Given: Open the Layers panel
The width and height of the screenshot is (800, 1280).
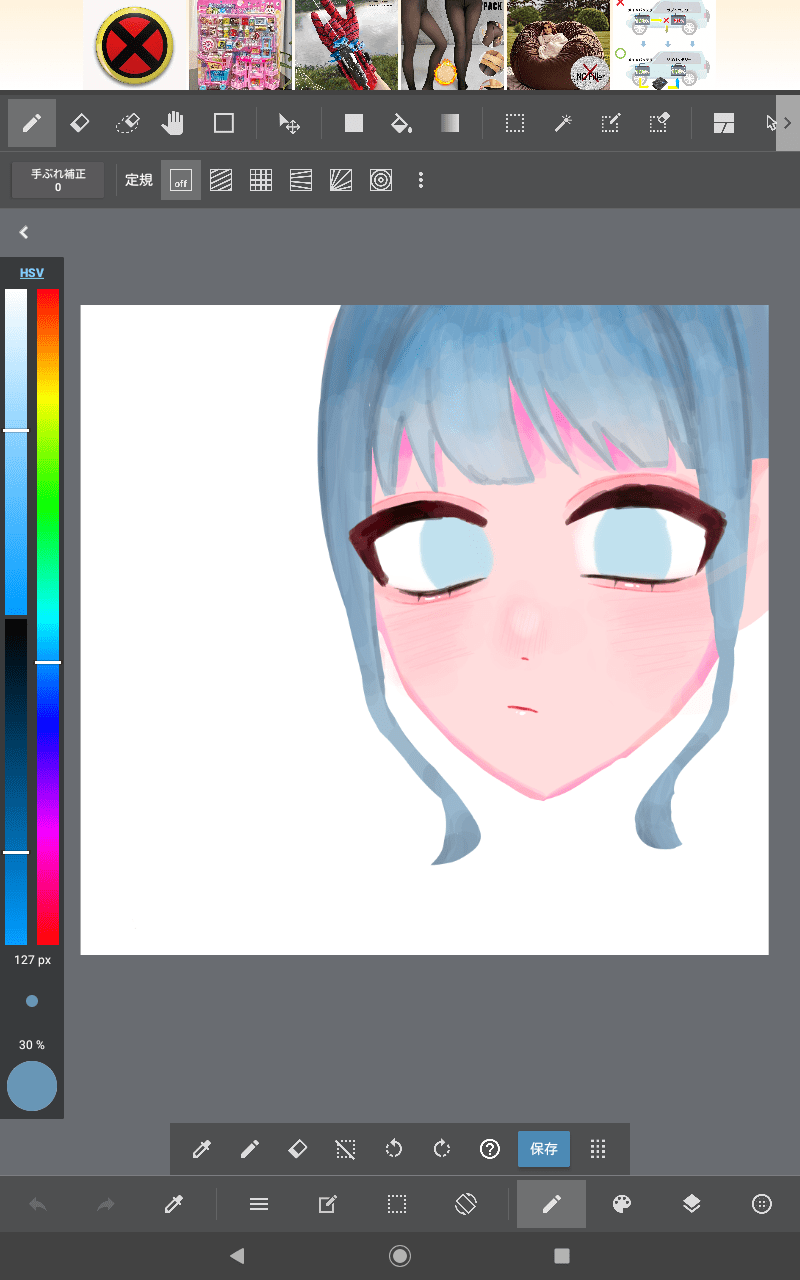Looking at the screenshot, I should [x=691, y=1204].
